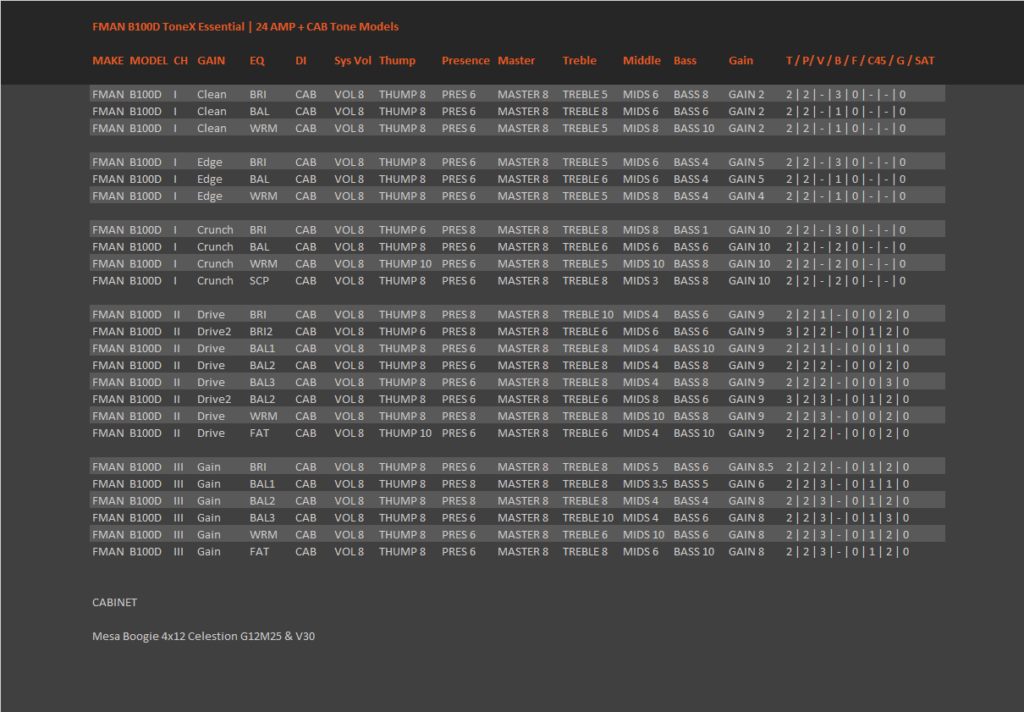Select GAIN 6 in the Gain BAL1 row
This screenshot has height=712, width=1024.
pyautogui.click(x=746, y=485)
